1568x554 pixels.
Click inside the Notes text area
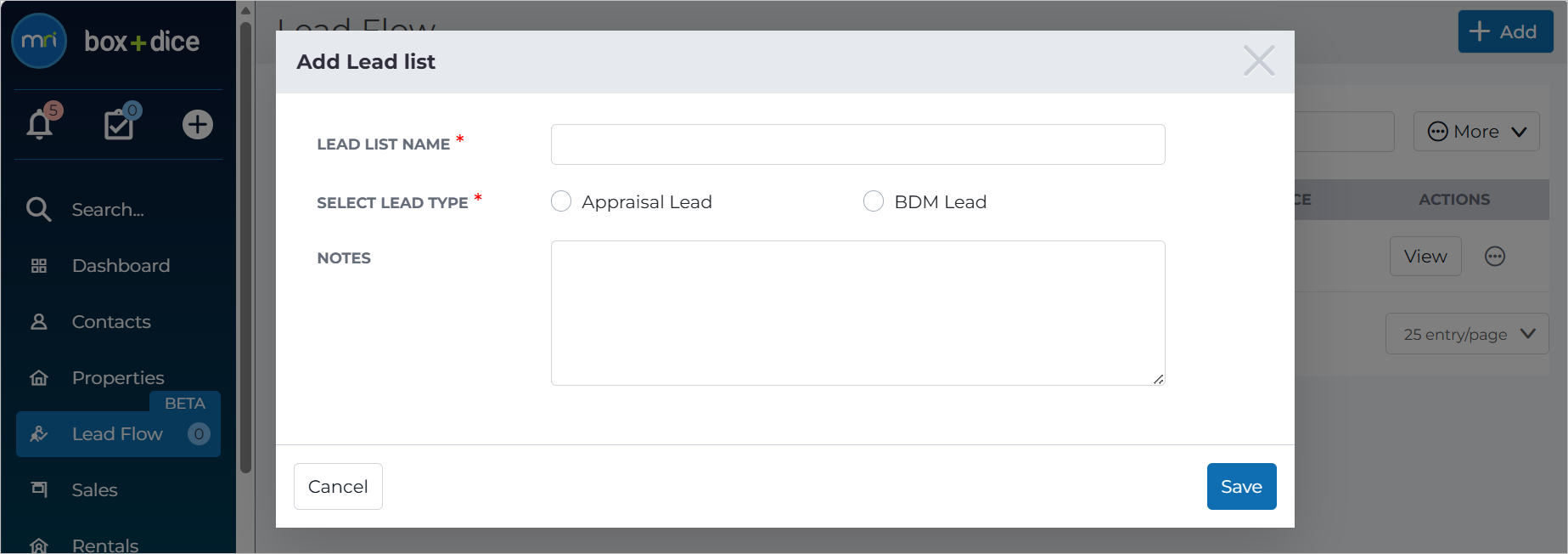tap(857, 313)
